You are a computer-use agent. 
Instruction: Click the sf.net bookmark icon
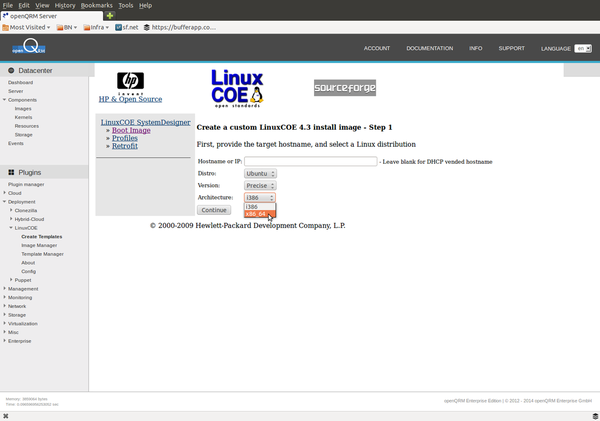[118, 27]
